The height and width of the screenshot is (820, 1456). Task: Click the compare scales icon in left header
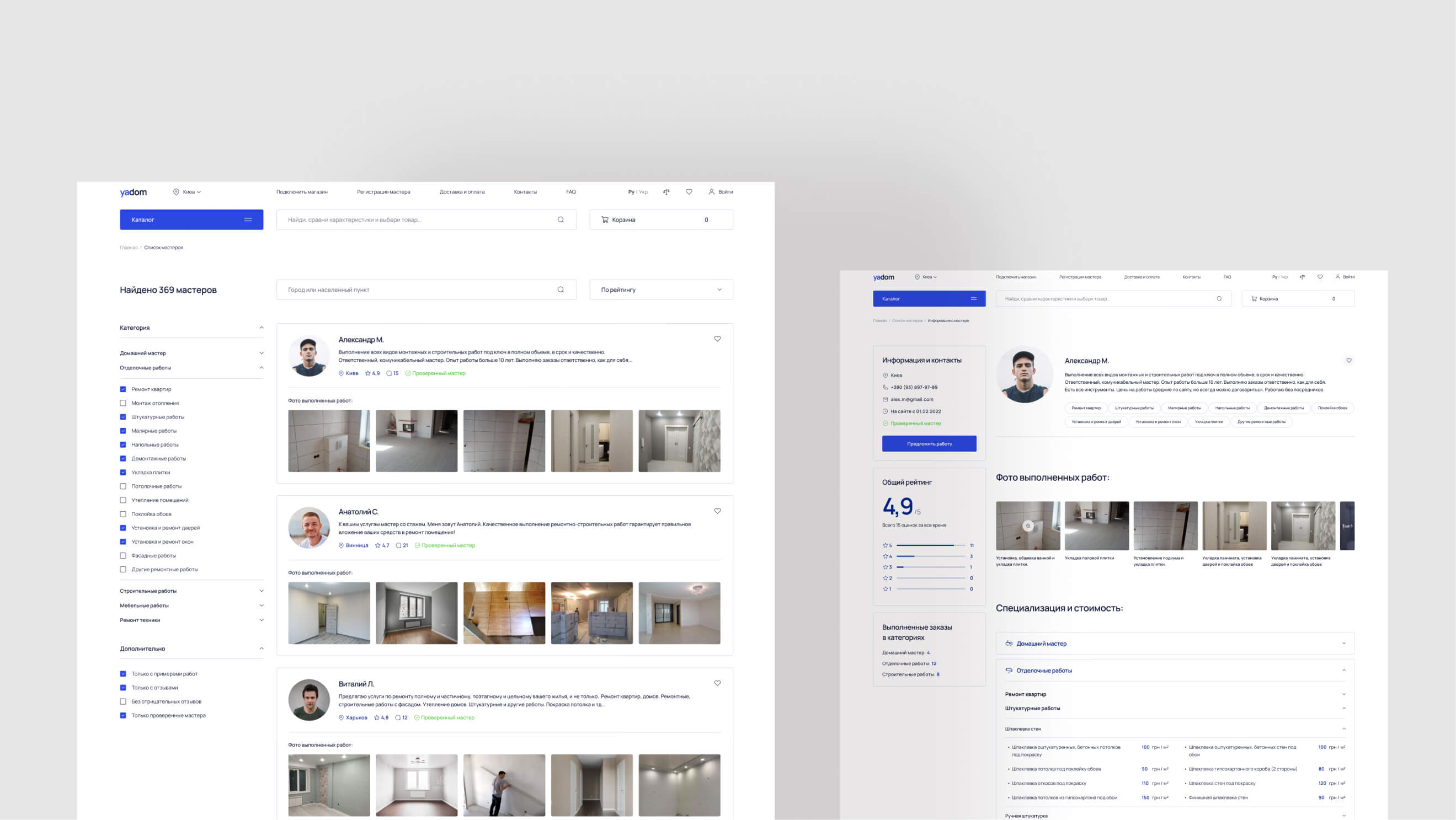[666, 192]
